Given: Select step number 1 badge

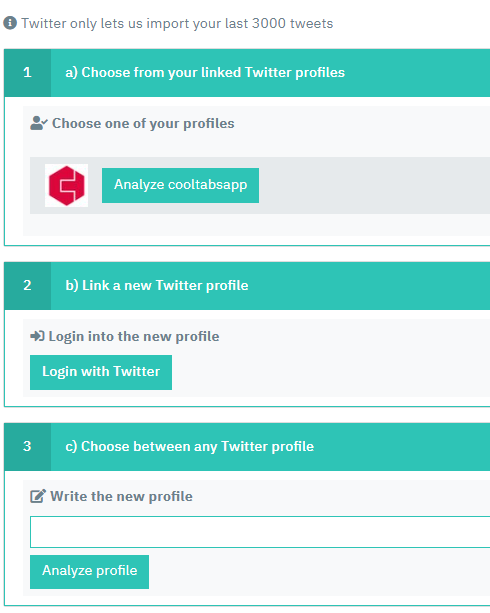Looking at the screenshot, I should tap(27, 73).
